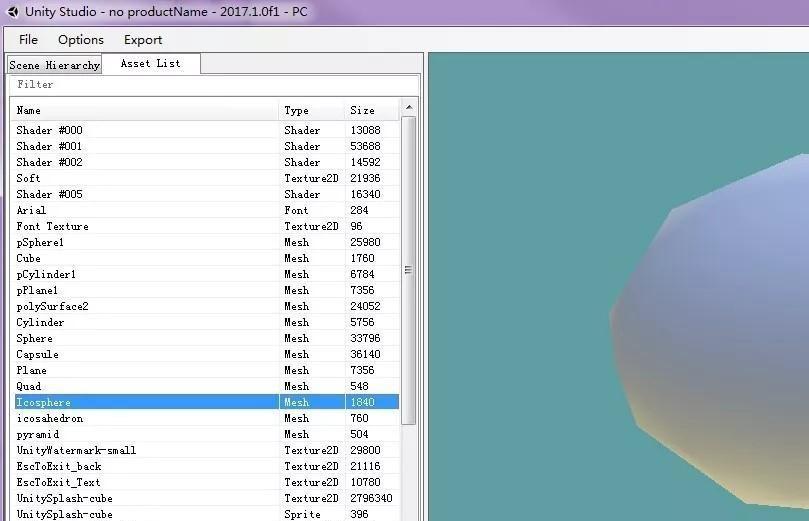809x521 pixels.
Task: Open the File menu
Action: 28,40
